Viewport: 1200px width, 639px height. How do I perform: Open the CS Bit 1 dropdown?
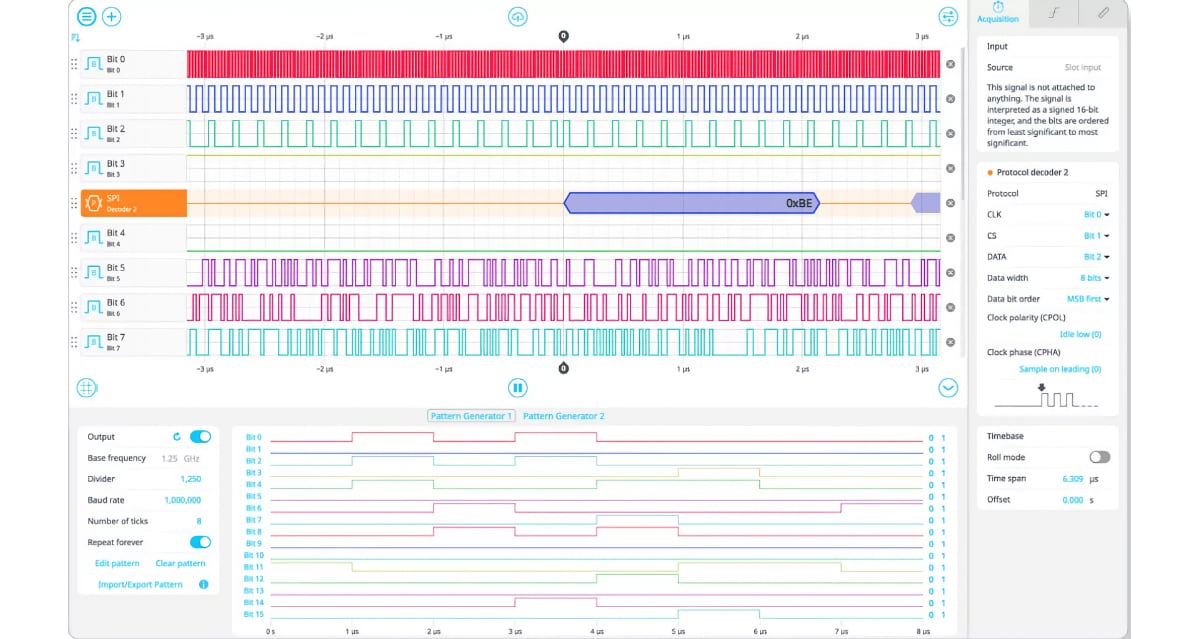[1096, 236]
